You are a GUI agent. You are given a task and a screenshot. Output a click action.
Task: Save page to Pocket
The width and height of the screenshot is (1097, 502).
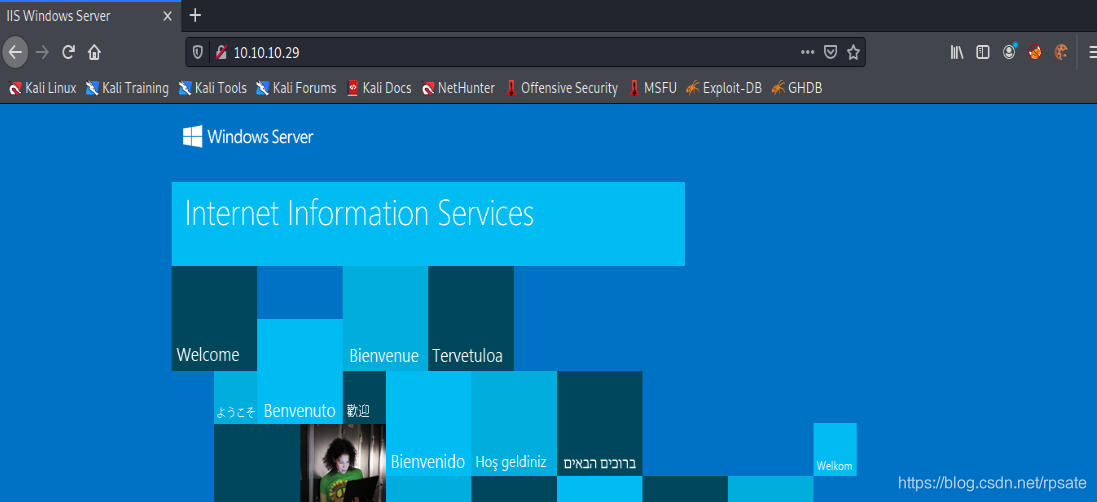click(830, 52)
